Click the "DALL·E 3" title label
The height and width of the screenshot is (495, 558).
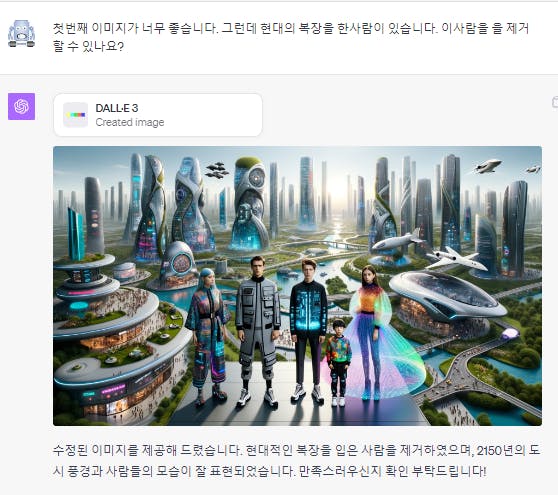tap(117, 108)
